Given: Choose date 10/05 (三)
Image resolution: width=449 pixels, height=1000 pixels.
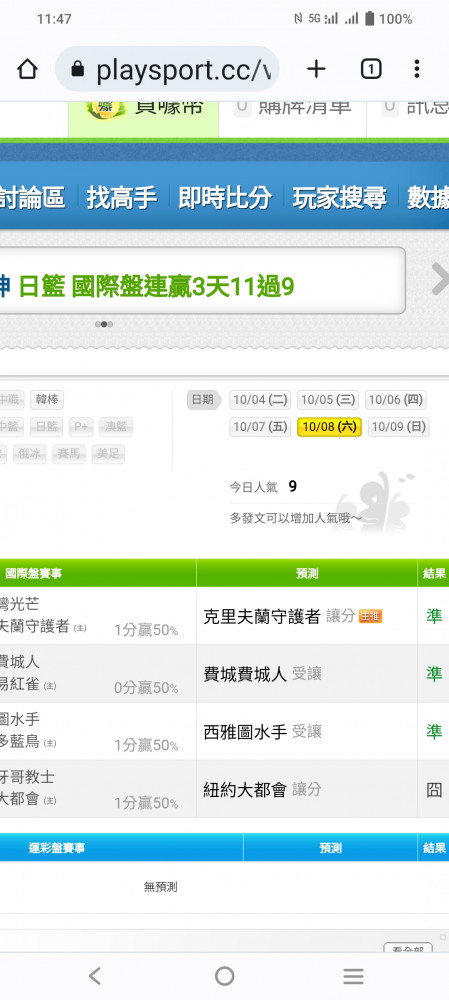Looking at the screenshot, I should [328, 401].
